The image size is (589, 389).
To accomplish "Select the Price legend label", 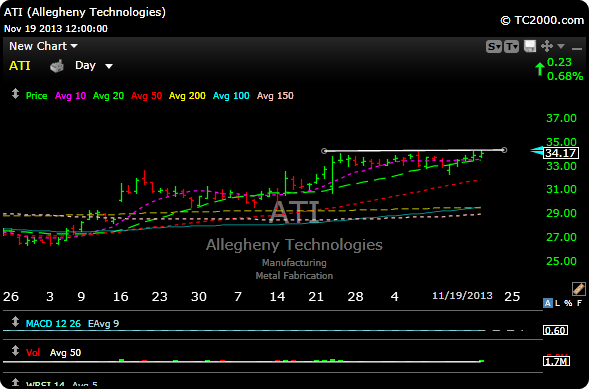I will [36, 96].
